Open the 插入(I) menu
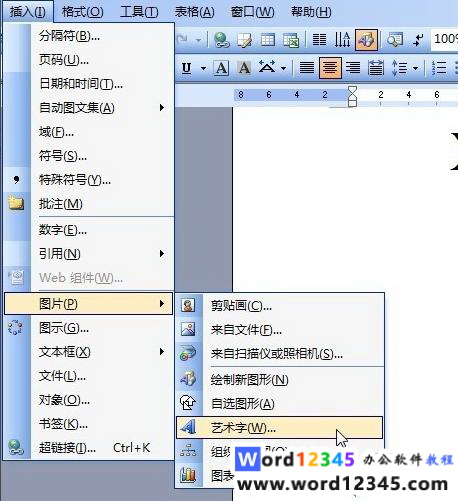 click(x=28, y=12)
